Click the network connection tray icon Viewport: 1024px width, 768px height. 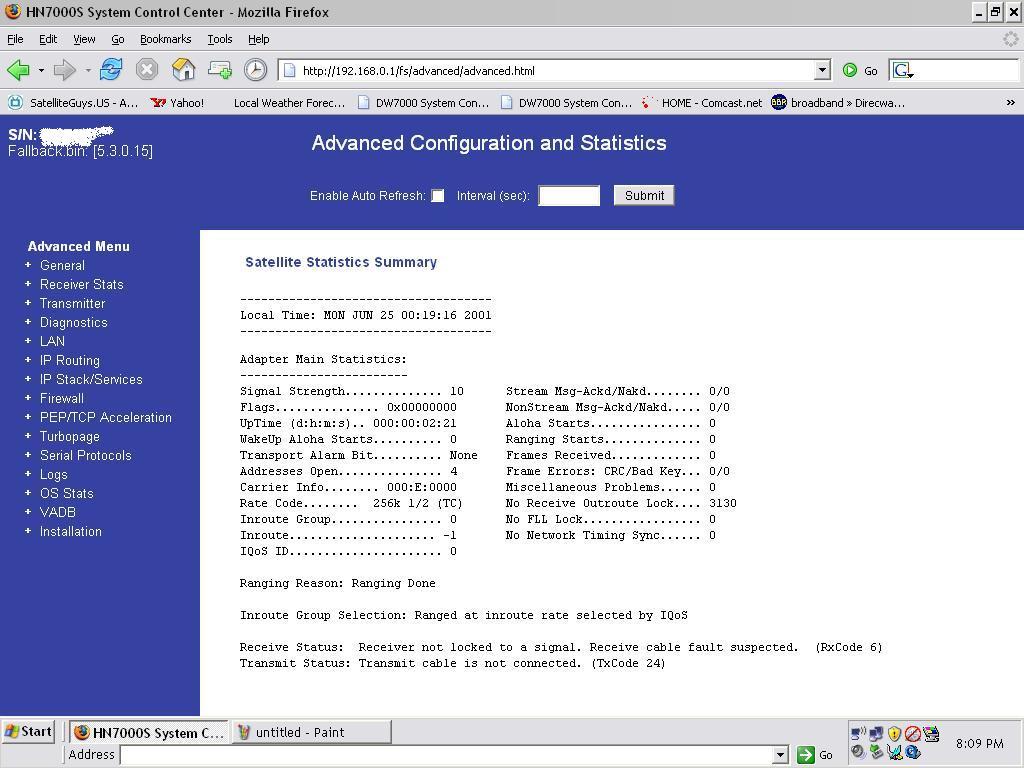click(x=876, y=734)
